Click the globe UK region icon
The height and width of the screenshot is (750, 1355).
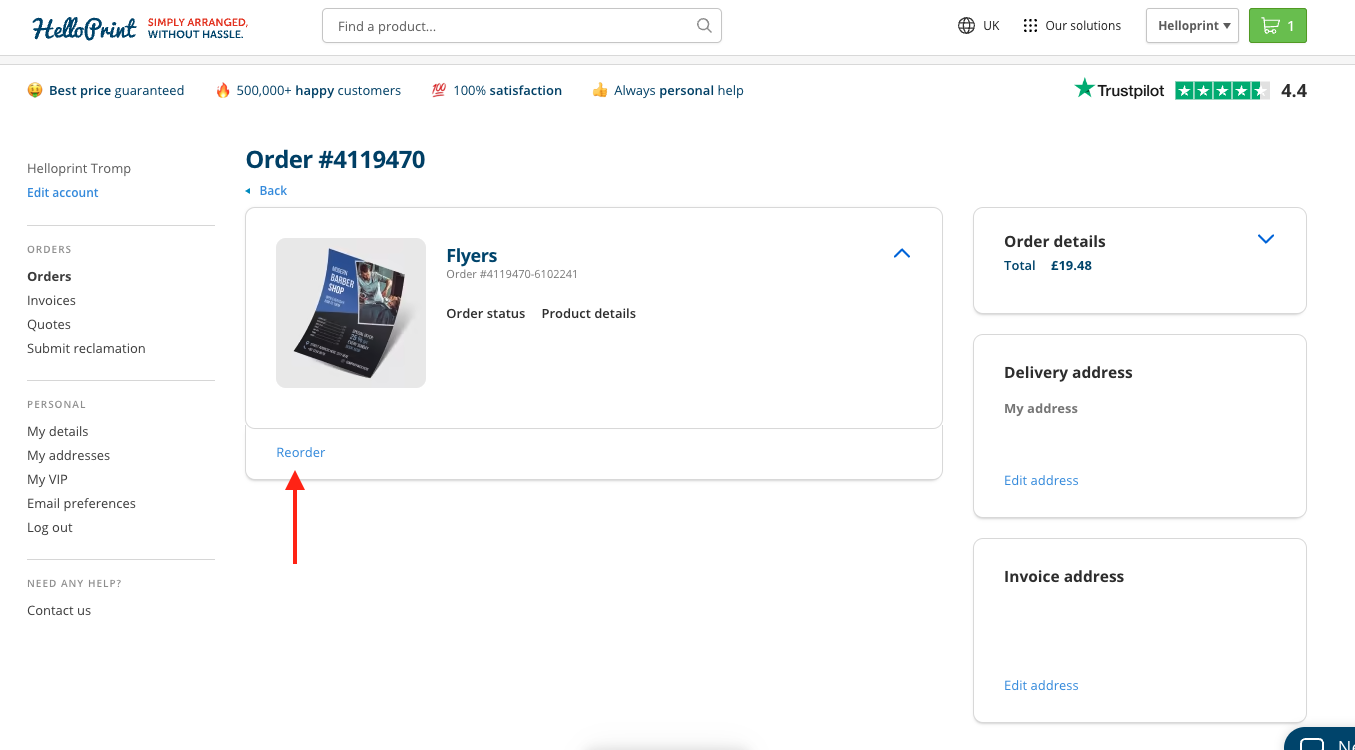[x=966, y=26]
